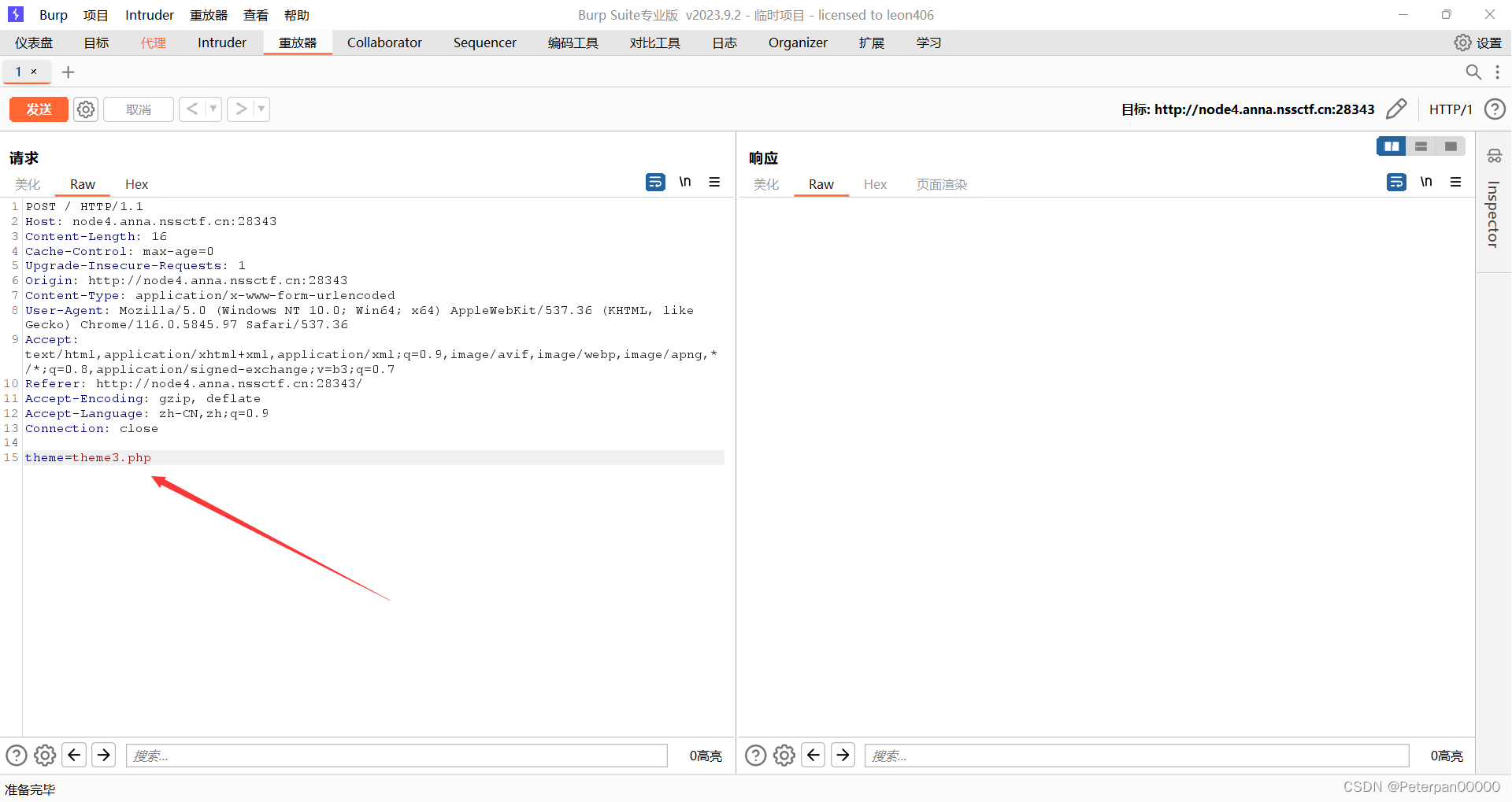1512x802 pixels.
Task: Open the settings gear at top right
Action: point(1462,43)
